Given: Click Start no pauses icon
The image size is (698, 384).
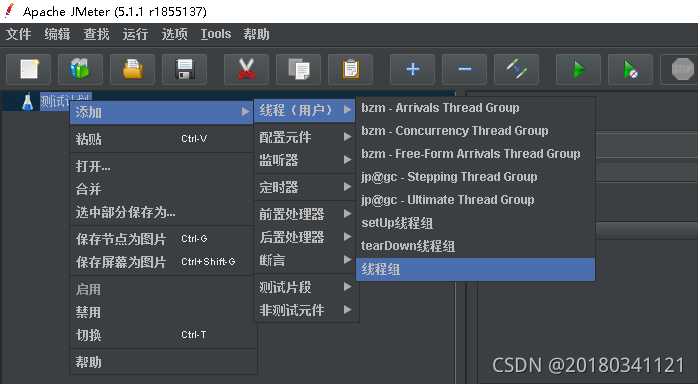Looking at the screenshot, I should [x=630, y=69].
